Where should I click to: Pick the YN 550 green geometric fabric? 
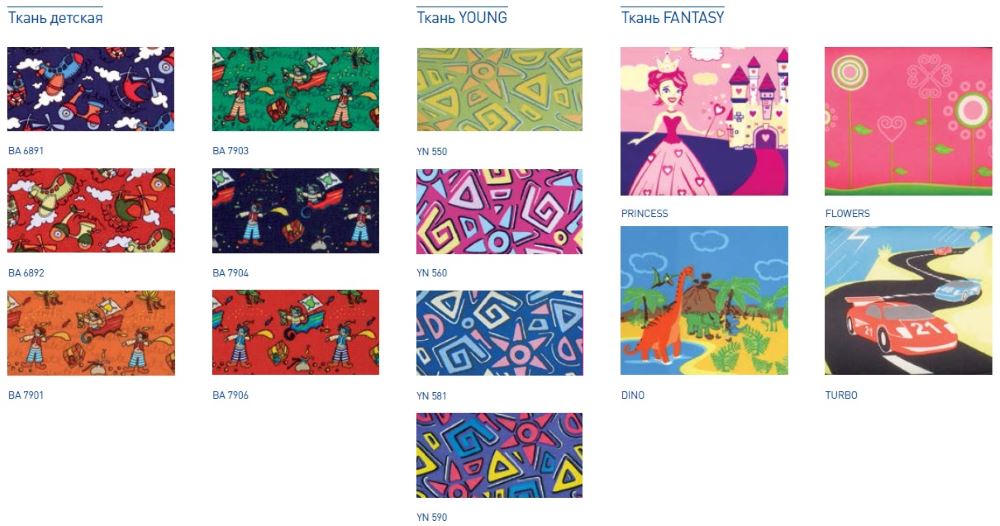tap(499, 89)
